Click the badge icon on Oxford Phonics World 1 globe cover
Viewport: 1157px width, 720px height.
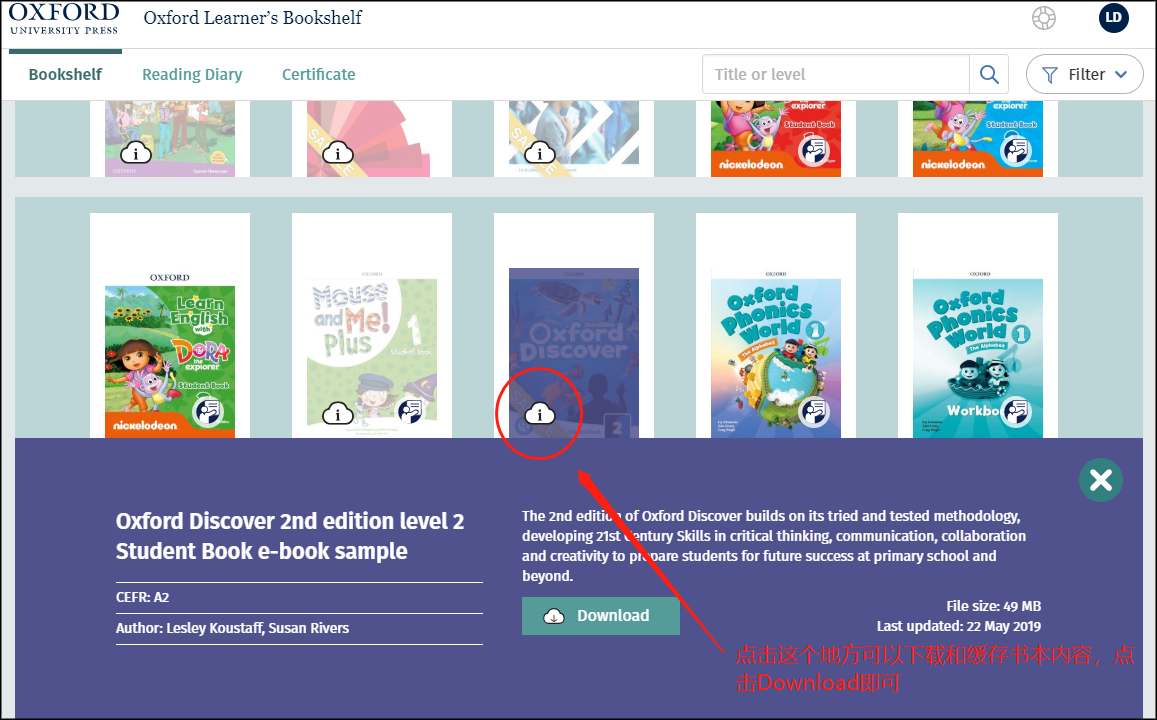point(815,411)
